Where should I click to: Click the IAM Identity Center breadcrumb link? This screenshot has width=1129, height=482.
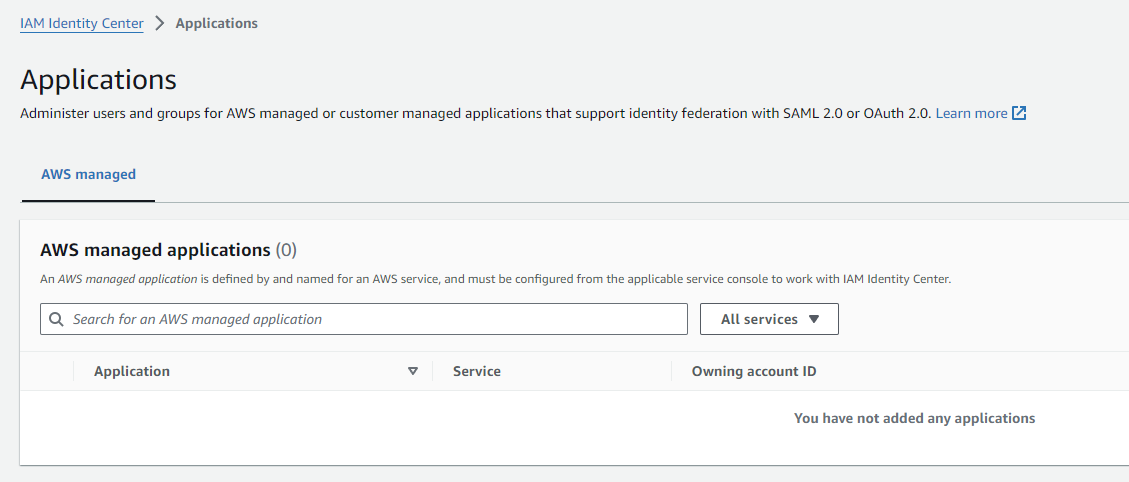click(x=82, y=23)
